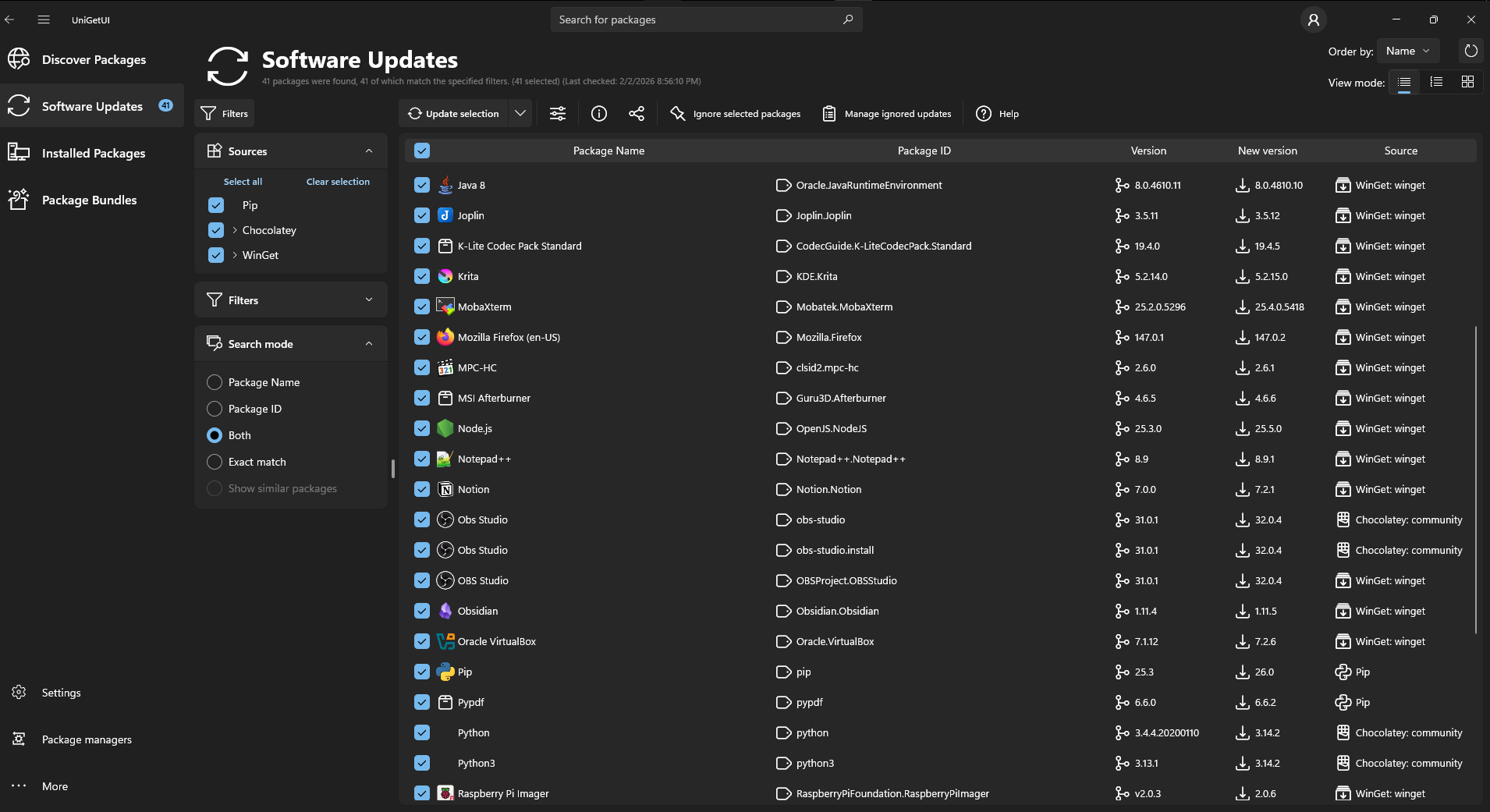Click Select all sources link
Viewport: 1490px width, 812px height.
pos(243,182)
